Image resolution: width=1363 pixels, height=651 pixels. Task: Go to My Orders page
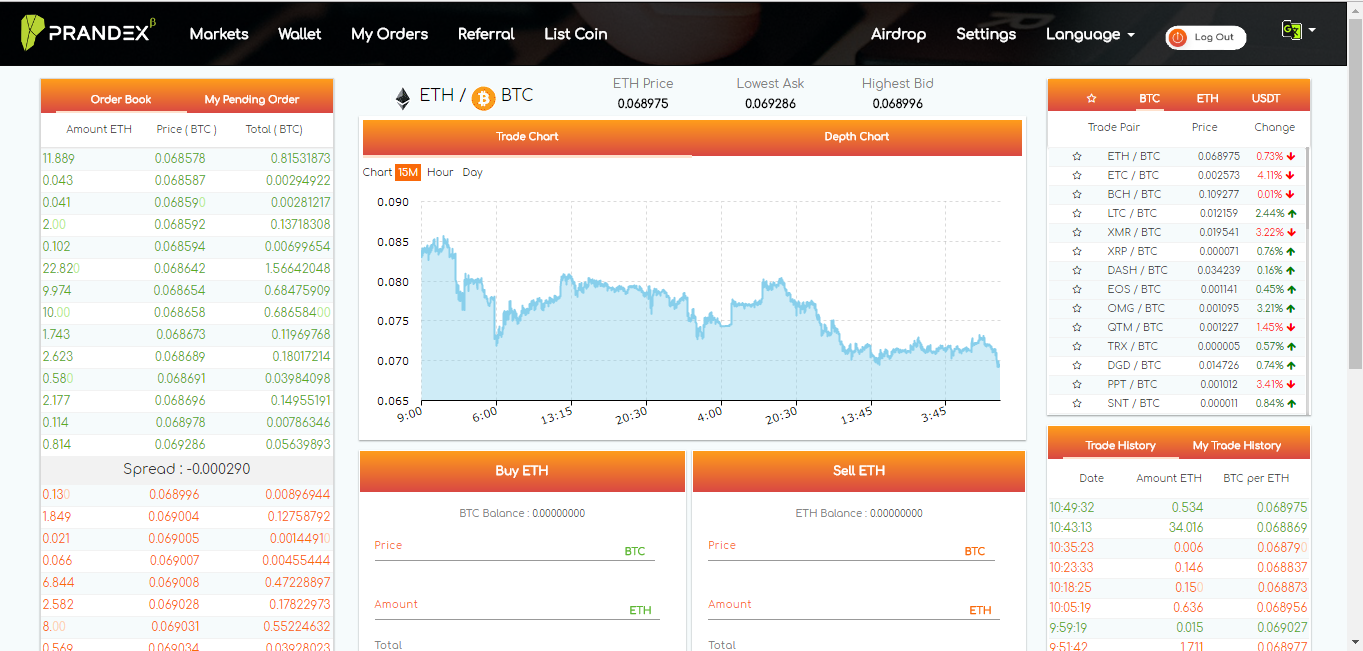point(389,34)
